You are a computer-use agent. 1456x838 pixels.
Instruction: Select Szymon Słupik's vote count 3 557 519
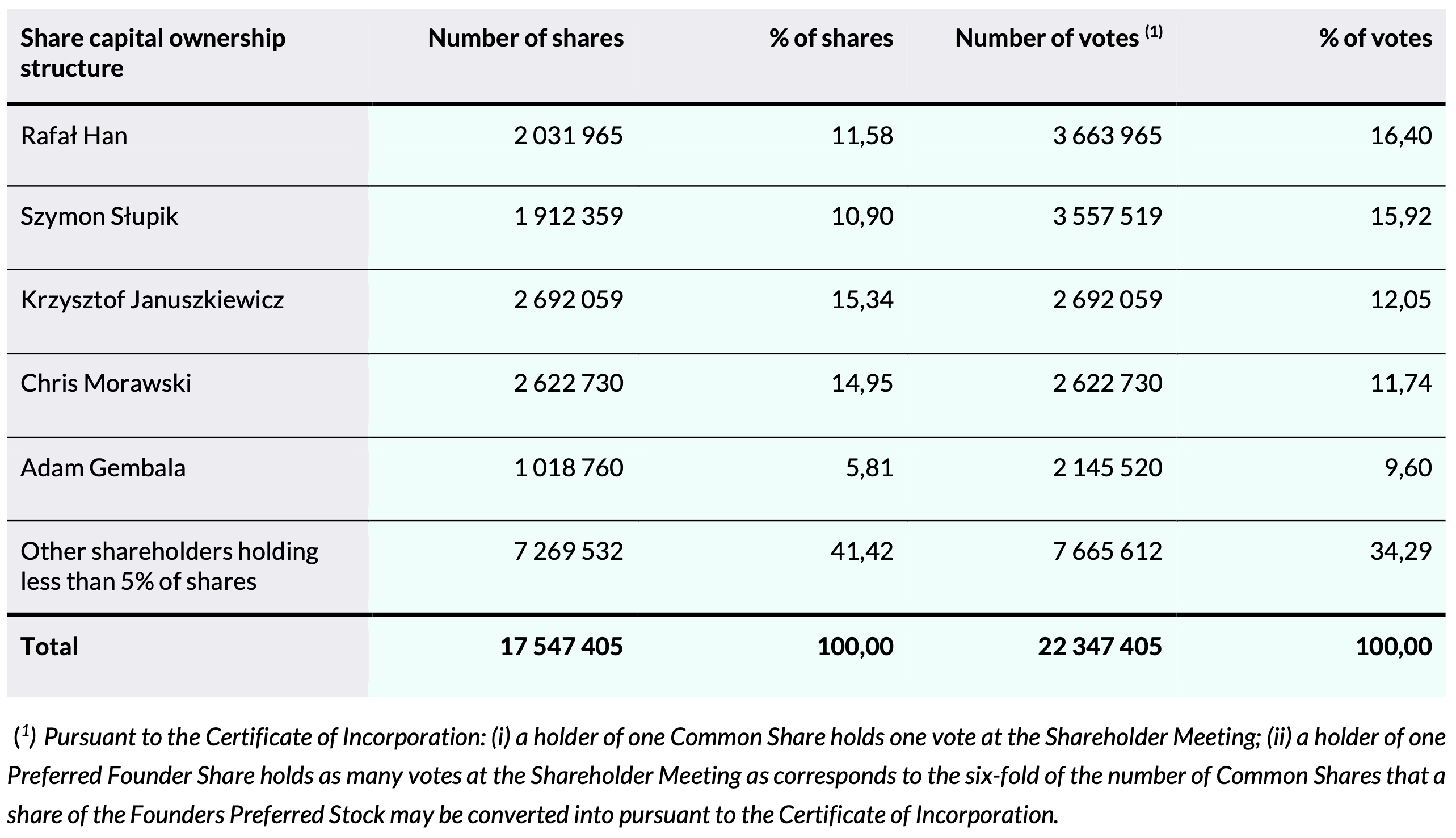(x=1107, y=217)
